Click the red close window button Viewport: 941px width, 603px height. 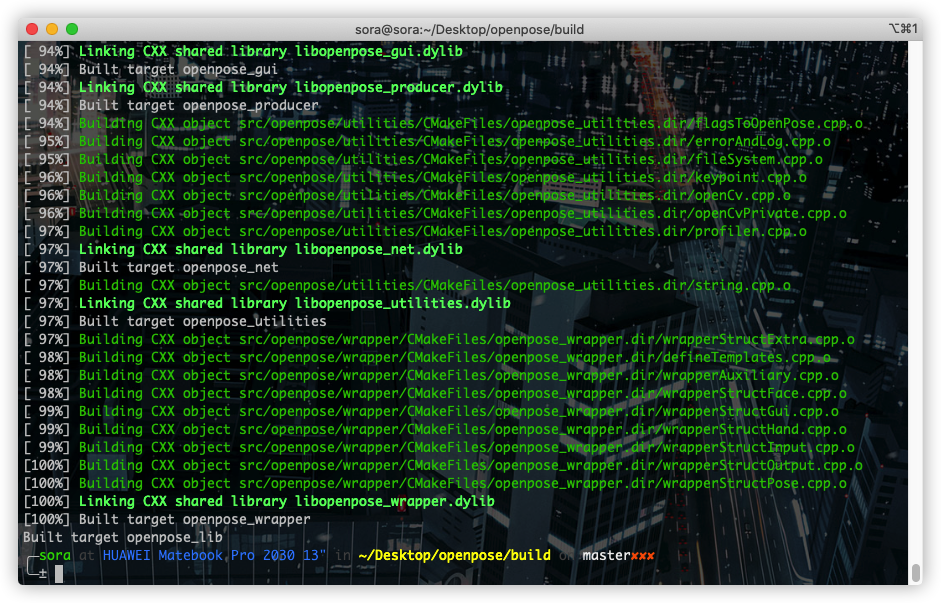(x=32, y=29)
